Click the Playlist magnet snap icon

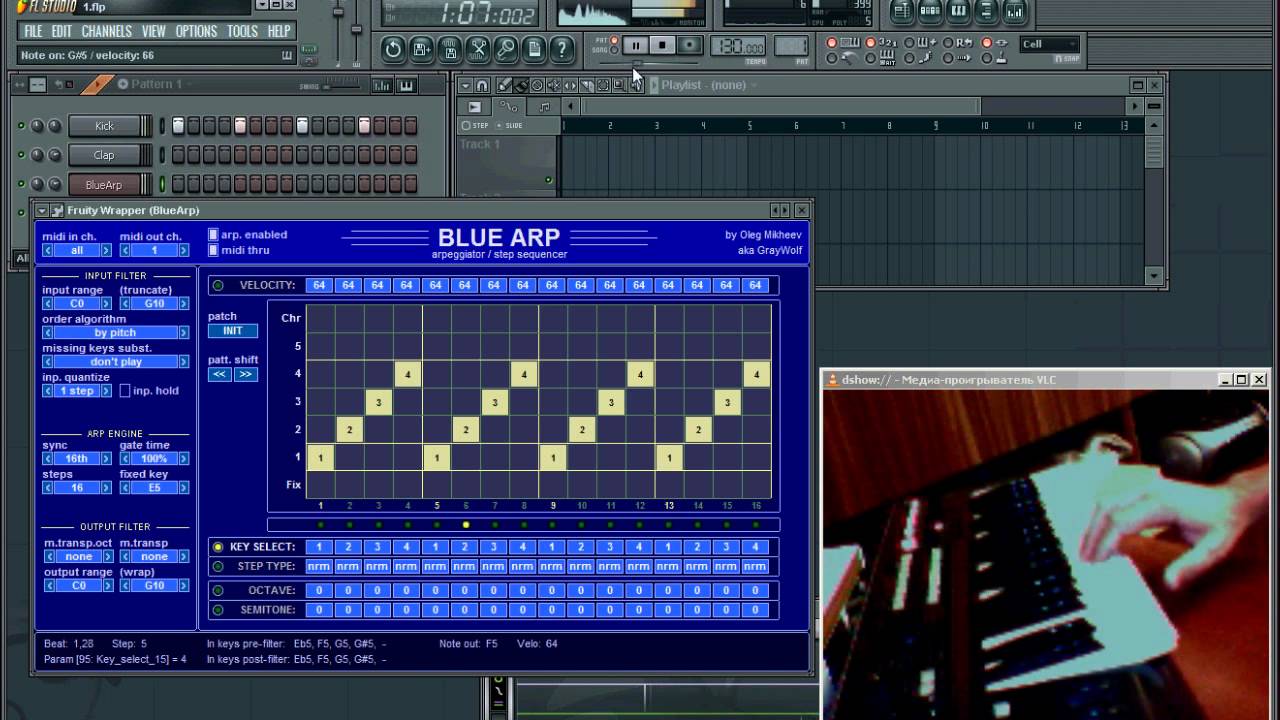coord(482,85)
